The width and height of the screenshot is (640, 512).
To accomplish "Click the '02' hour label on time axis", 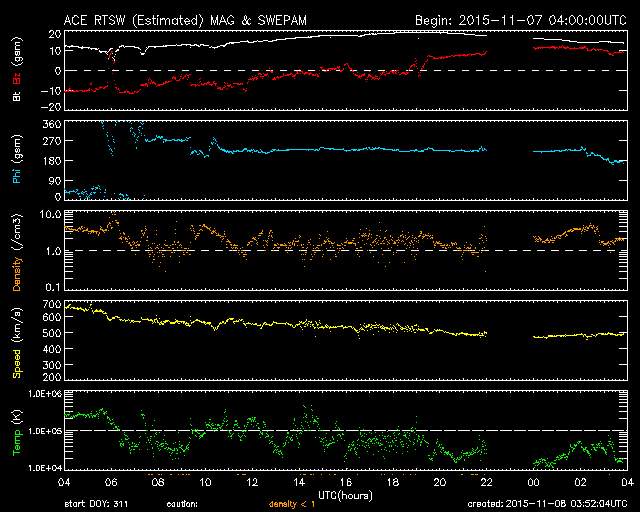I will point(580,483).
